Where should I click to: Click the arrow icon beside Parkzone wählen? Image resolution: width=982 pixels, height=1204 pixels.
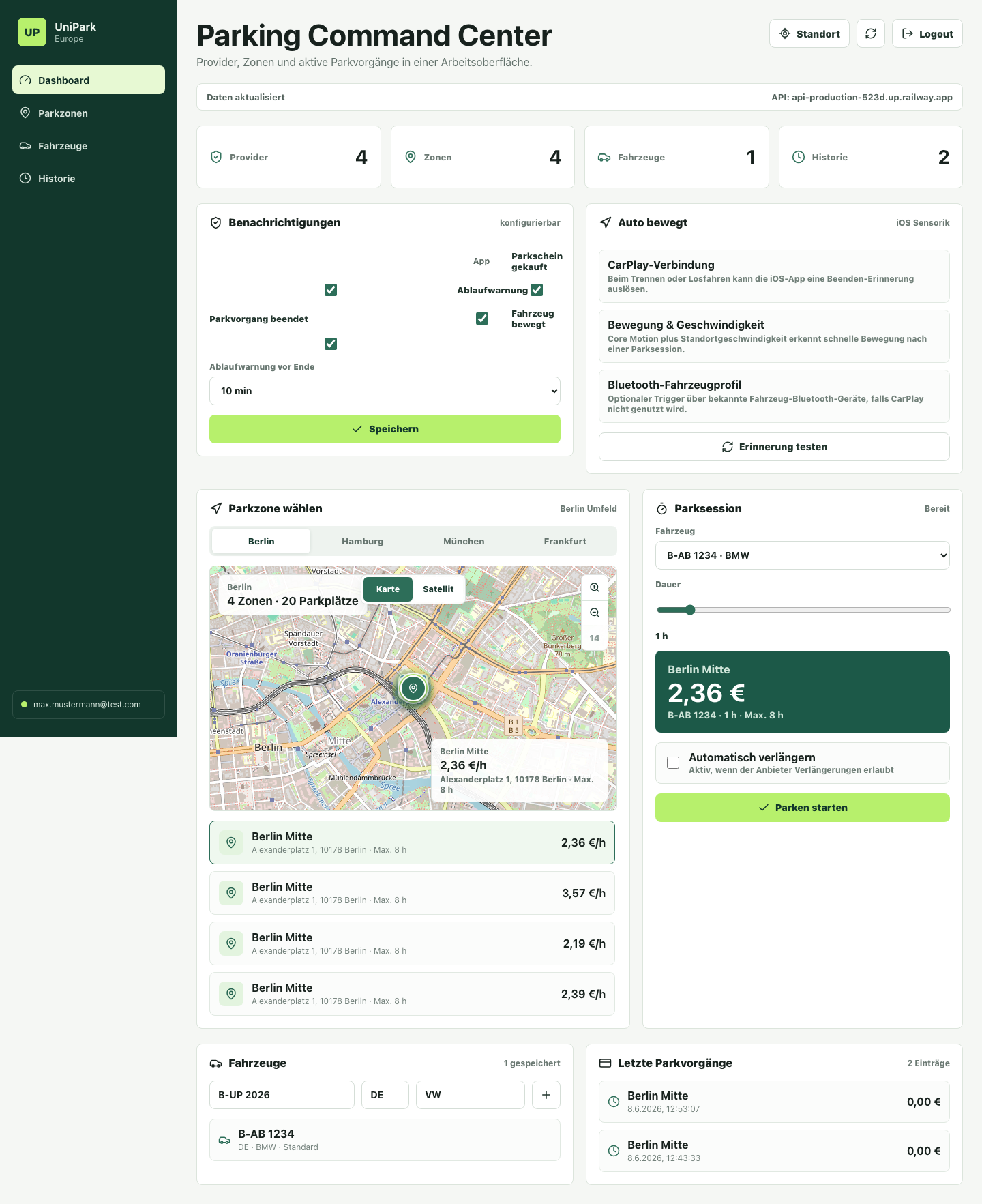click(x=216, y=508)
